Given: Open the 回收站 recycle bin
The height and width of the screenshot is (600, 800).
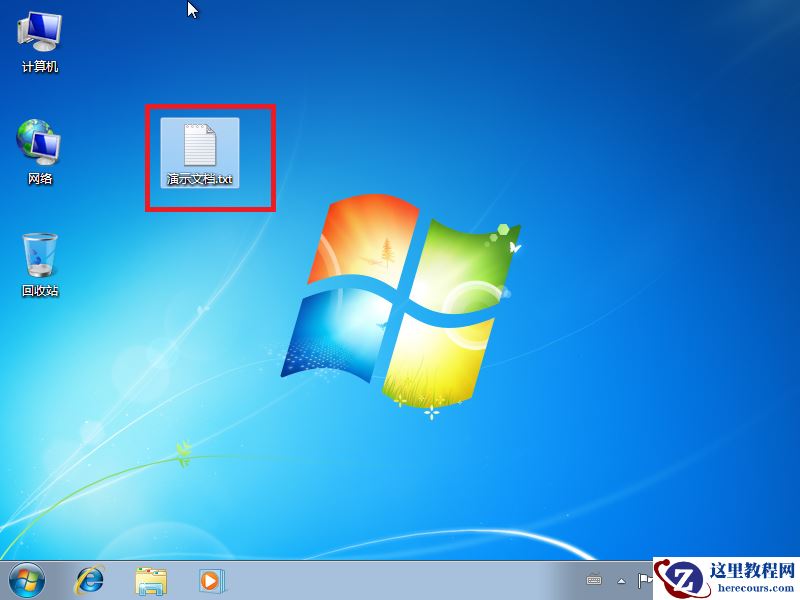Looking at the screenshot, I should (40, 255).
